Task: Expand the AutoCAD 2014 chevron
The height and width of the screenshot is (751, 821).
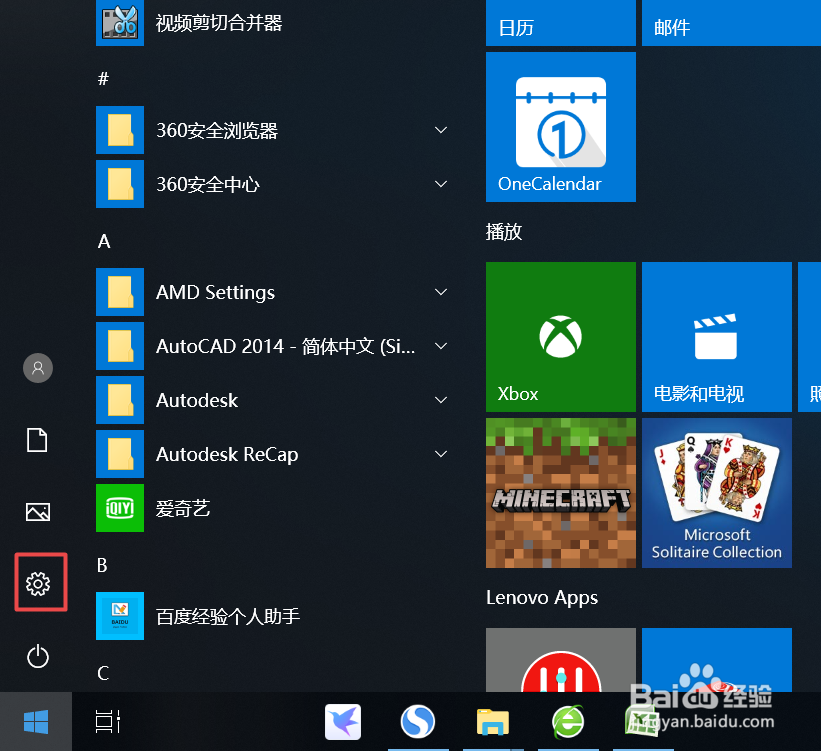Action: 441,346
